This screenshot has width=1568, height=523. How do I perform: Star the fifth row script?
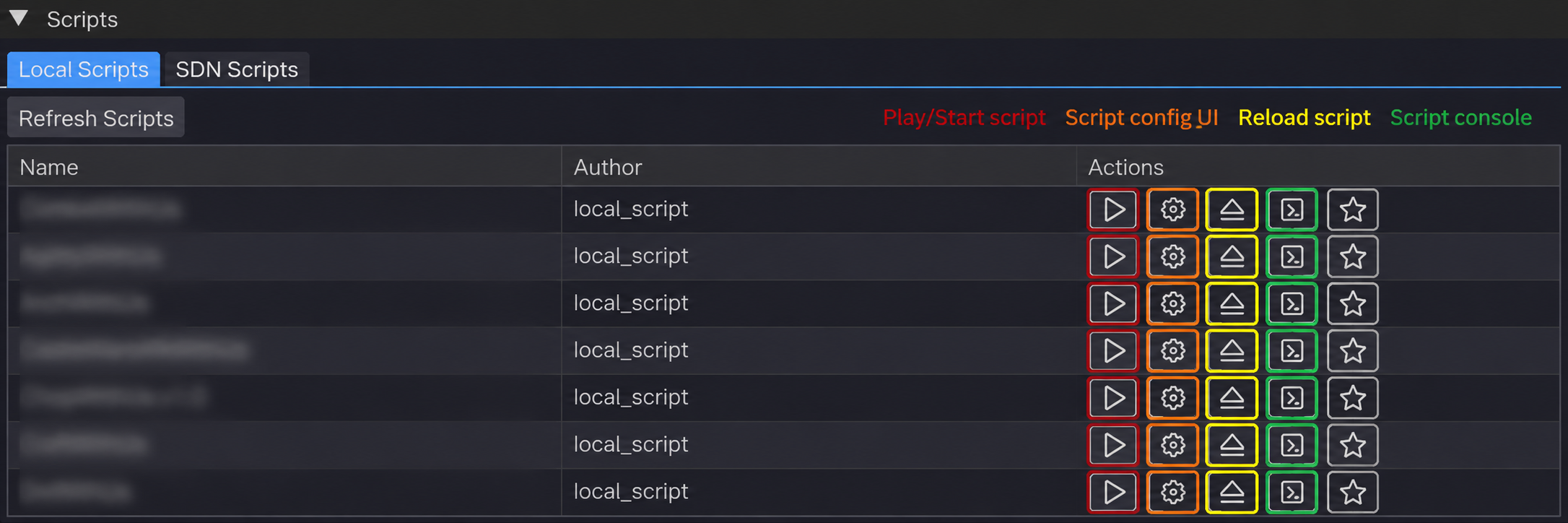pos(1352,397)
